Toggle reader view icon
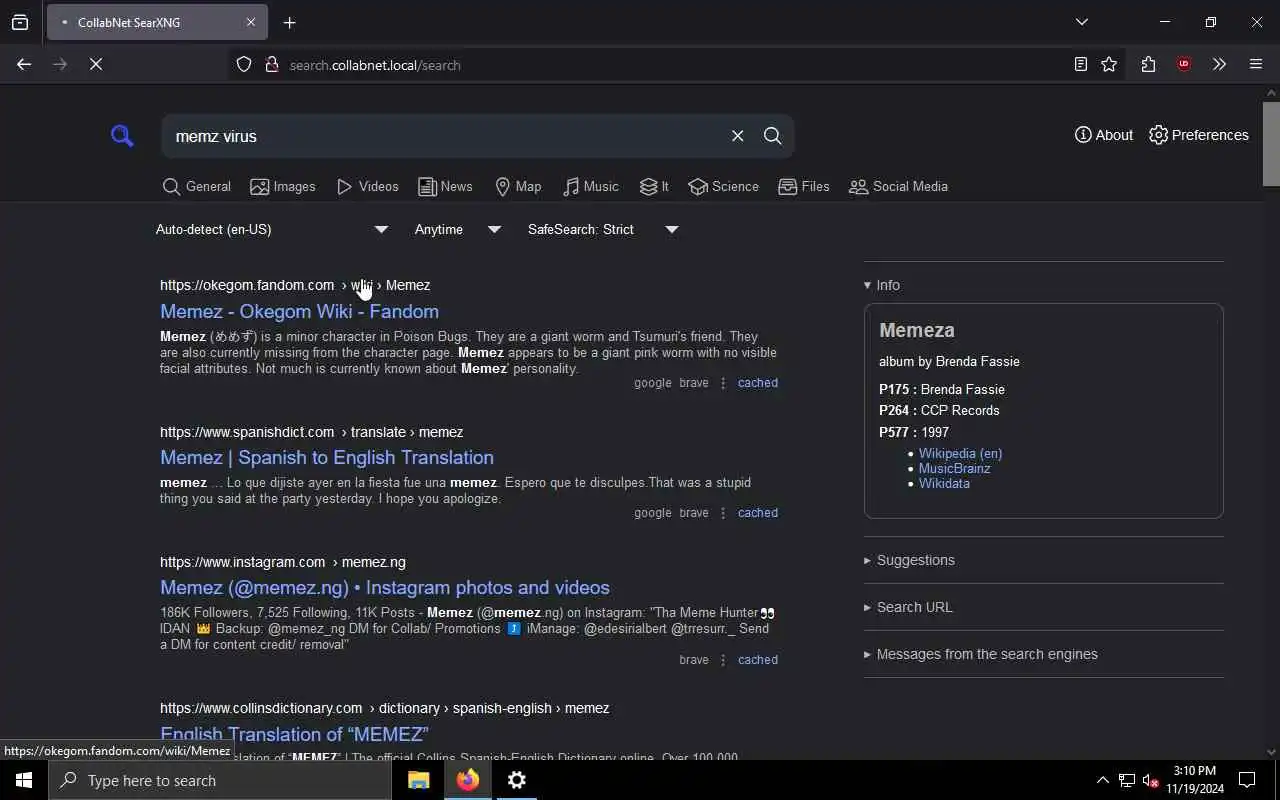The height and width of the screenshot is (800, 1280). (1080, 64)
